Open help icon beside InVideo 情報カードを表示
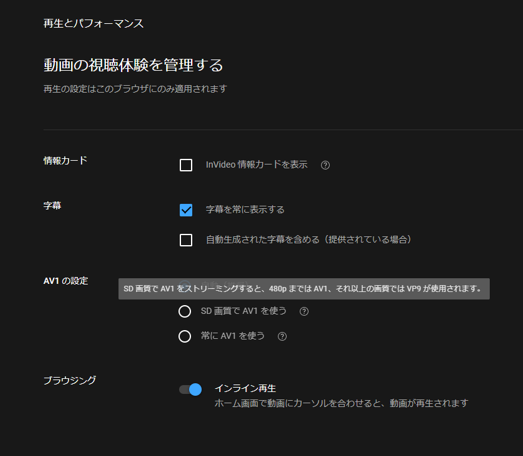This screenshot has width=523, height=456. 325,165
